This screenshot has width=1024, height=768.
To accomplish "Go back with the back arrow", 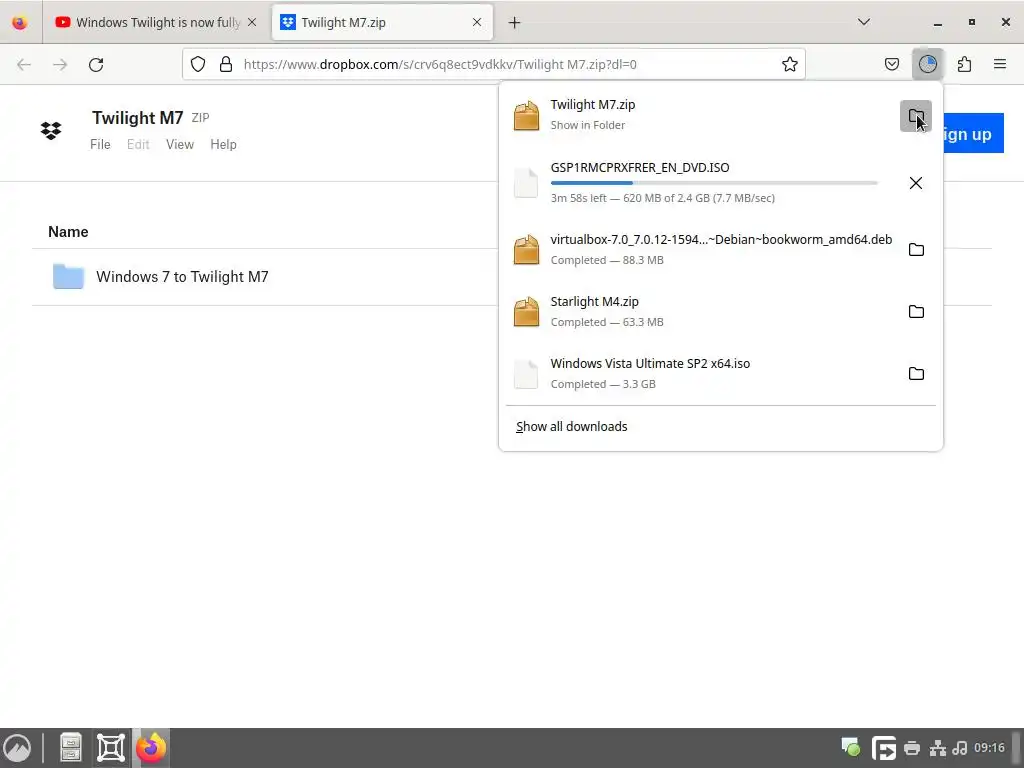I will click(x=24, y=64).
